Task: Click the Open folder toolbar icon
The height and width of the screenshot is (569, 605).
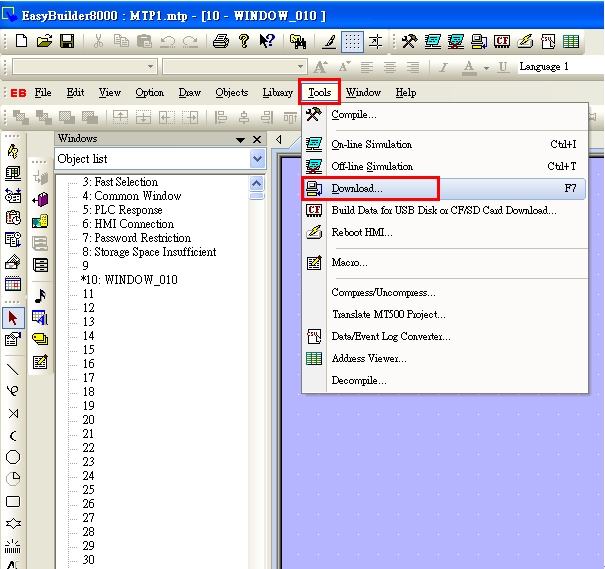Action: (x=44, y=41)
